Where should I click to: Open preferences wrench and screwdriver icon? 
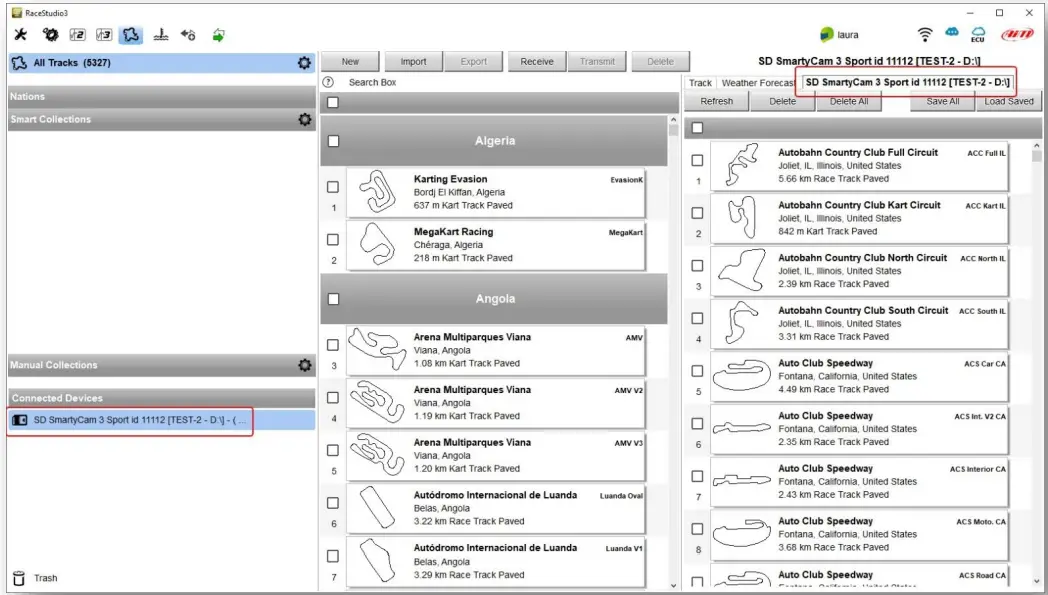21,35
